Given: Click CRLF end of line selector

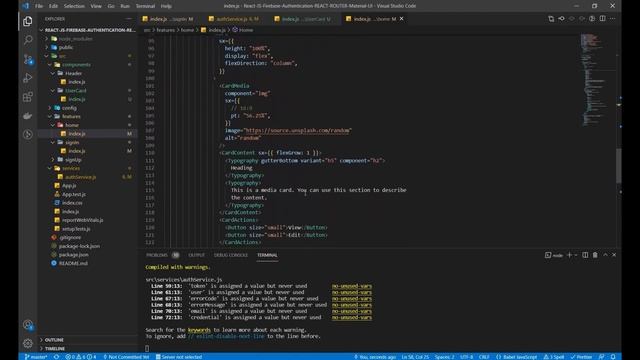Looking at the screenshot, I should coord(484,357).
